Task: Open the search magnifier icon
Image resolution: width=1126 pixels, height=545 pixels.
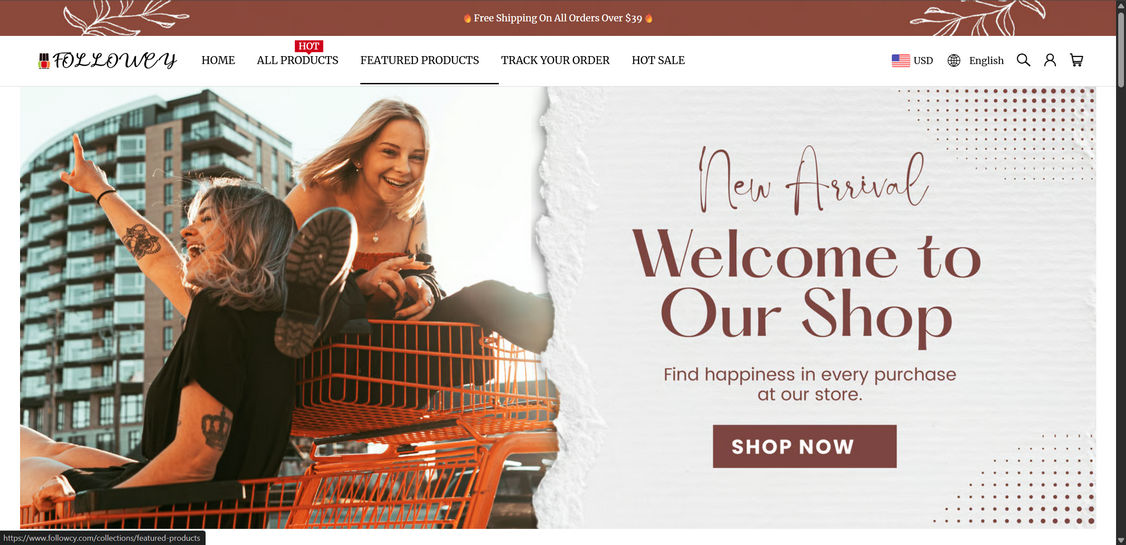Action: tap(1023, 60)
